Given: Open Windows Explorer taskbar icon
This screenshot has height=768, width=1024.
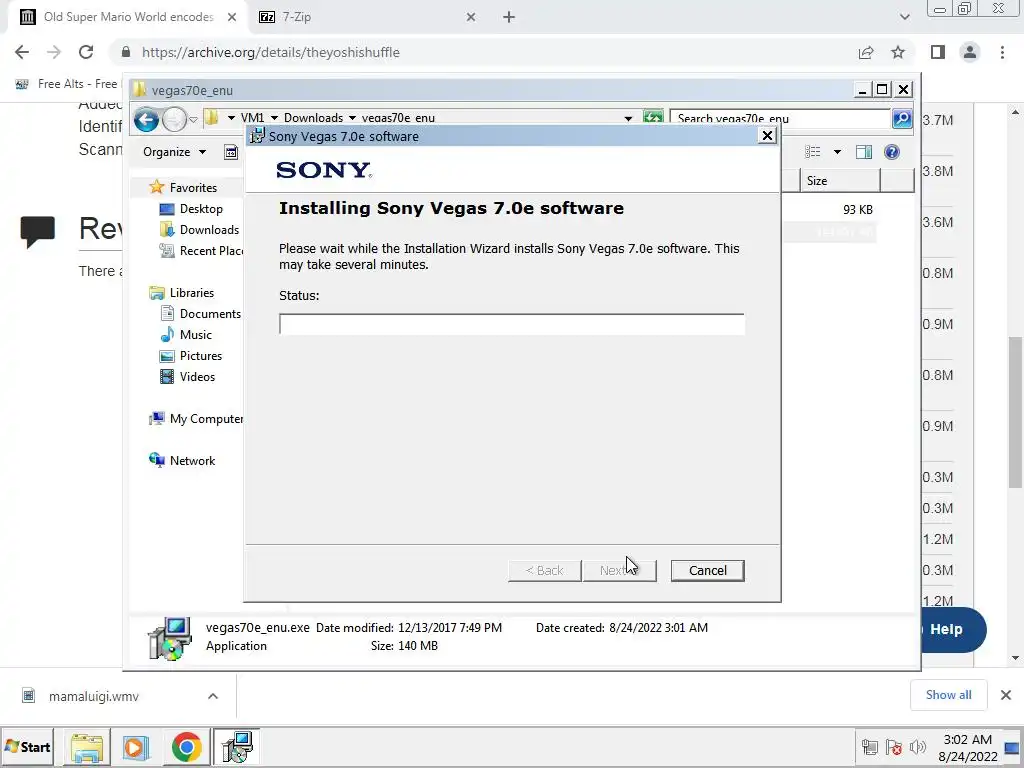Looking at the screenshot, I should click(x=86, y=747).
